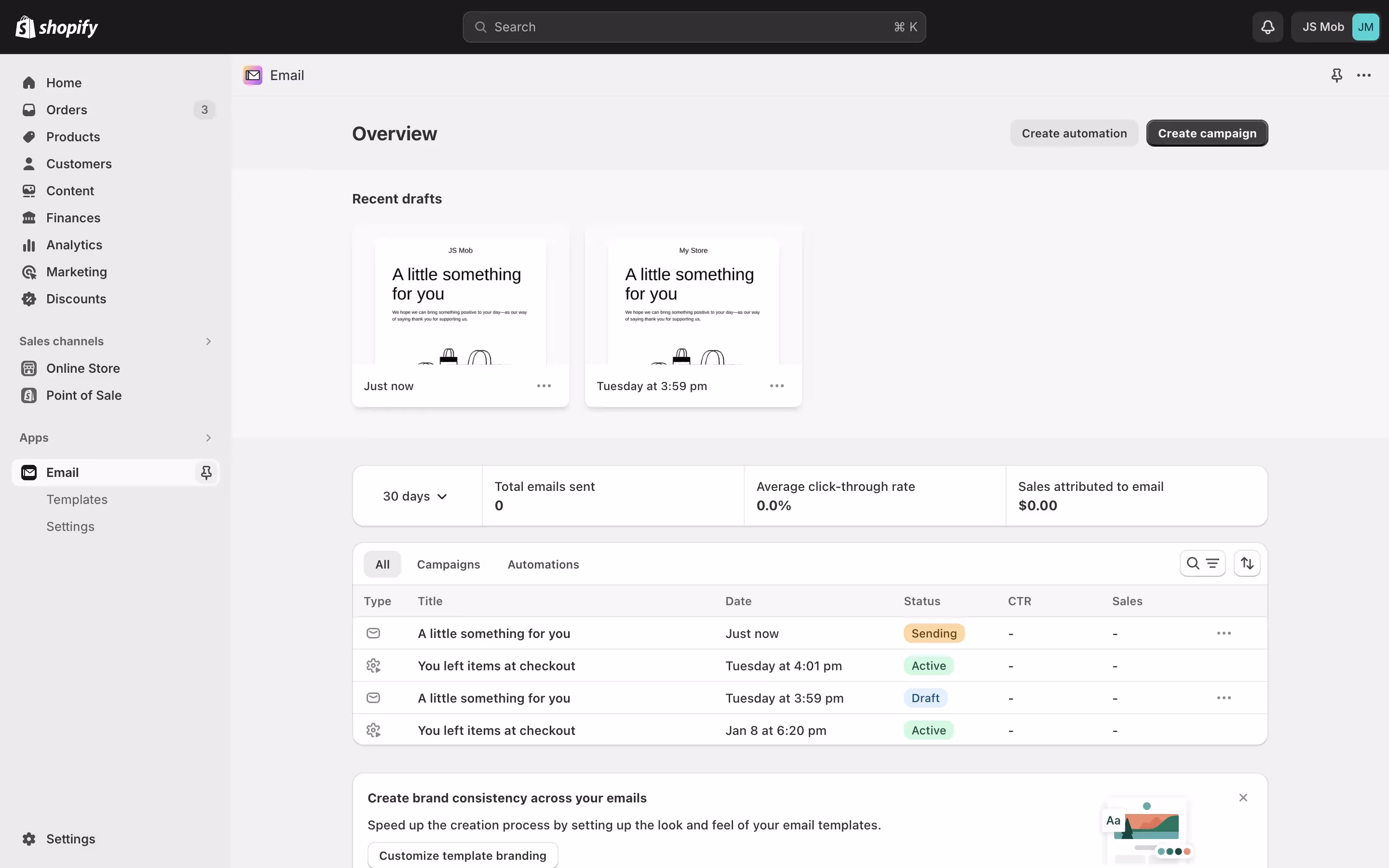Click Customize template branding button
This screenshot has height=868, width=1389.
462,855
